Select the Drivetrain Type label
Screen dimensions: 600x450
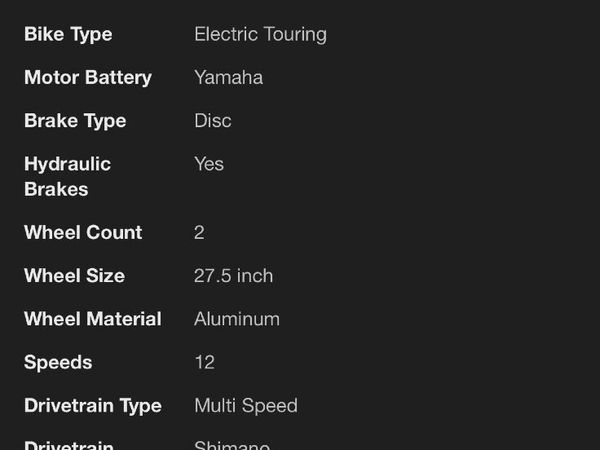click(93, 406)
